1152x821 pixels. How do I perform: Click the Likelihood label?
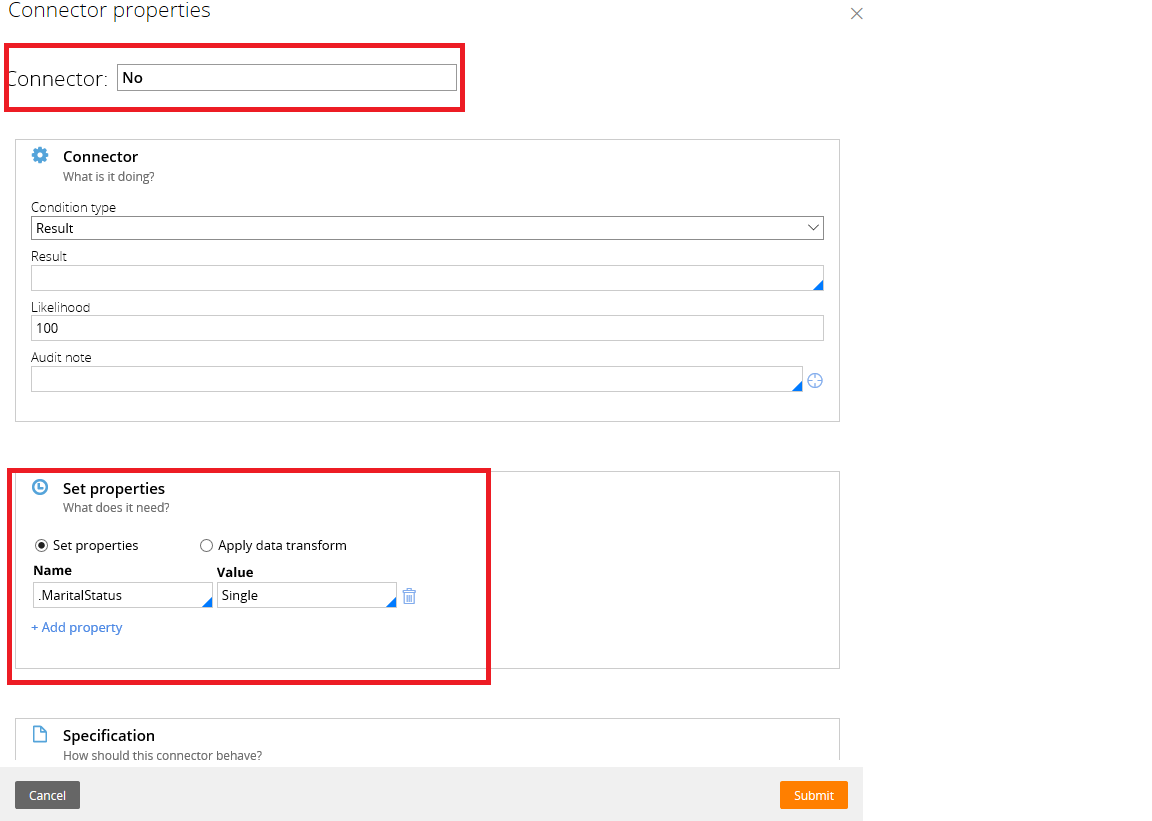[60, 307]
